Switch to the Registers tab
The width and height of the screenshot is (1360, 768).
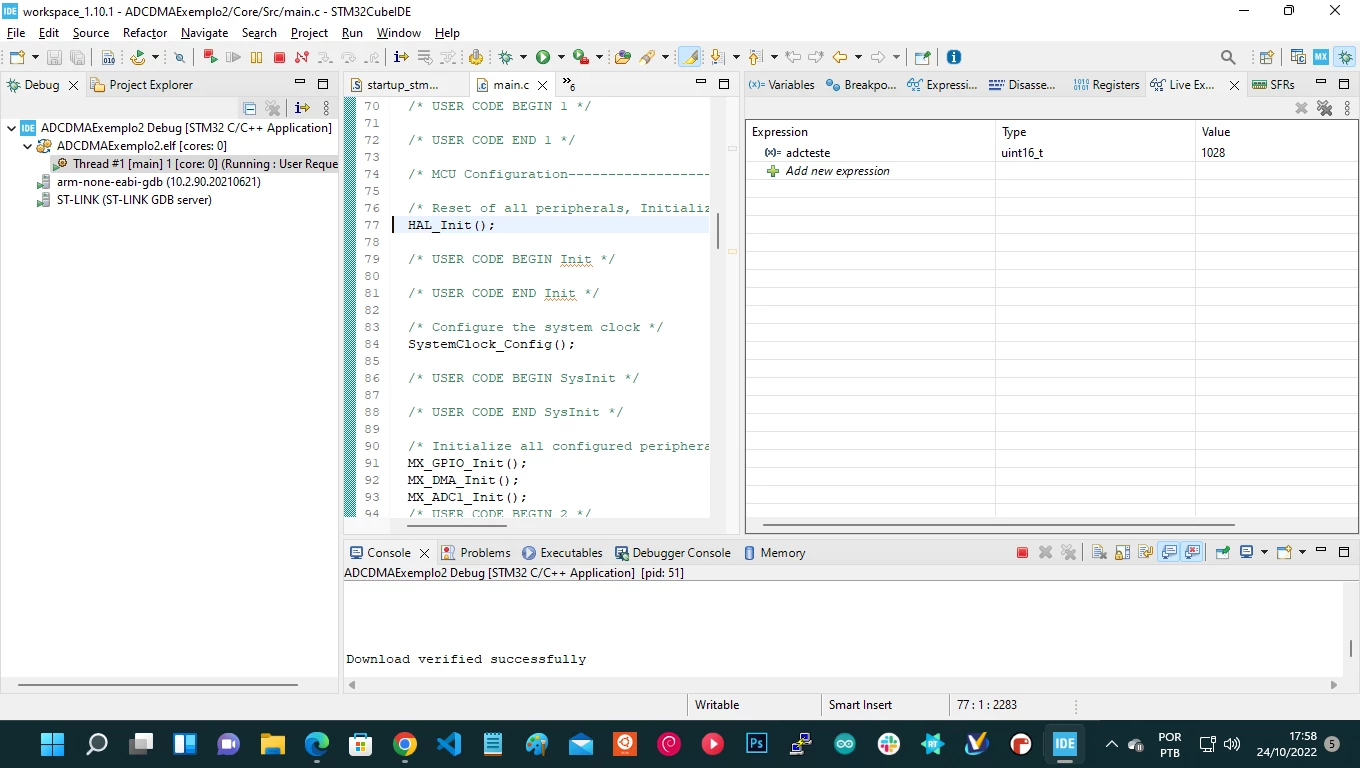click(1106, 85)
